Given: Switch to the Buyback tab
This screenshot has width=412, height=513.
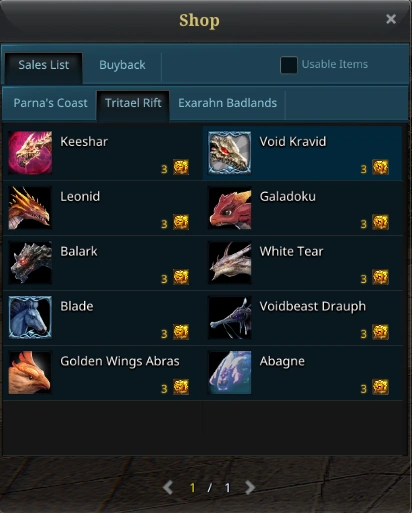Looking at the screenshot, I should click(x=122, y=65).
